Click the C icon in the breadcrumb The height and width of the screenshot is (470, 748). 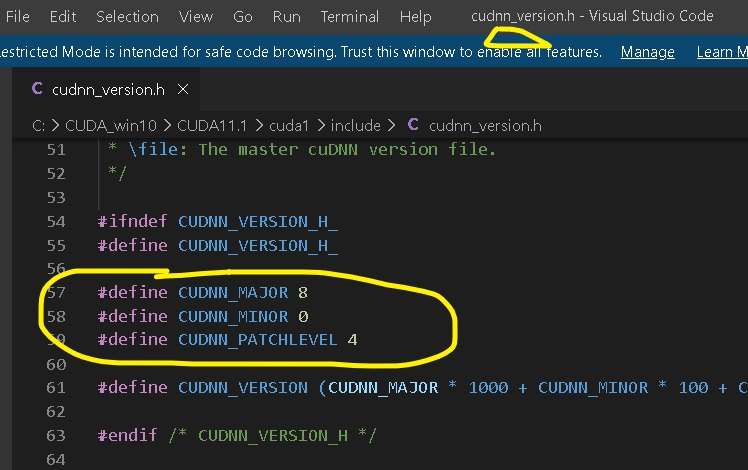pyautogui.click(x=413, y=125)
